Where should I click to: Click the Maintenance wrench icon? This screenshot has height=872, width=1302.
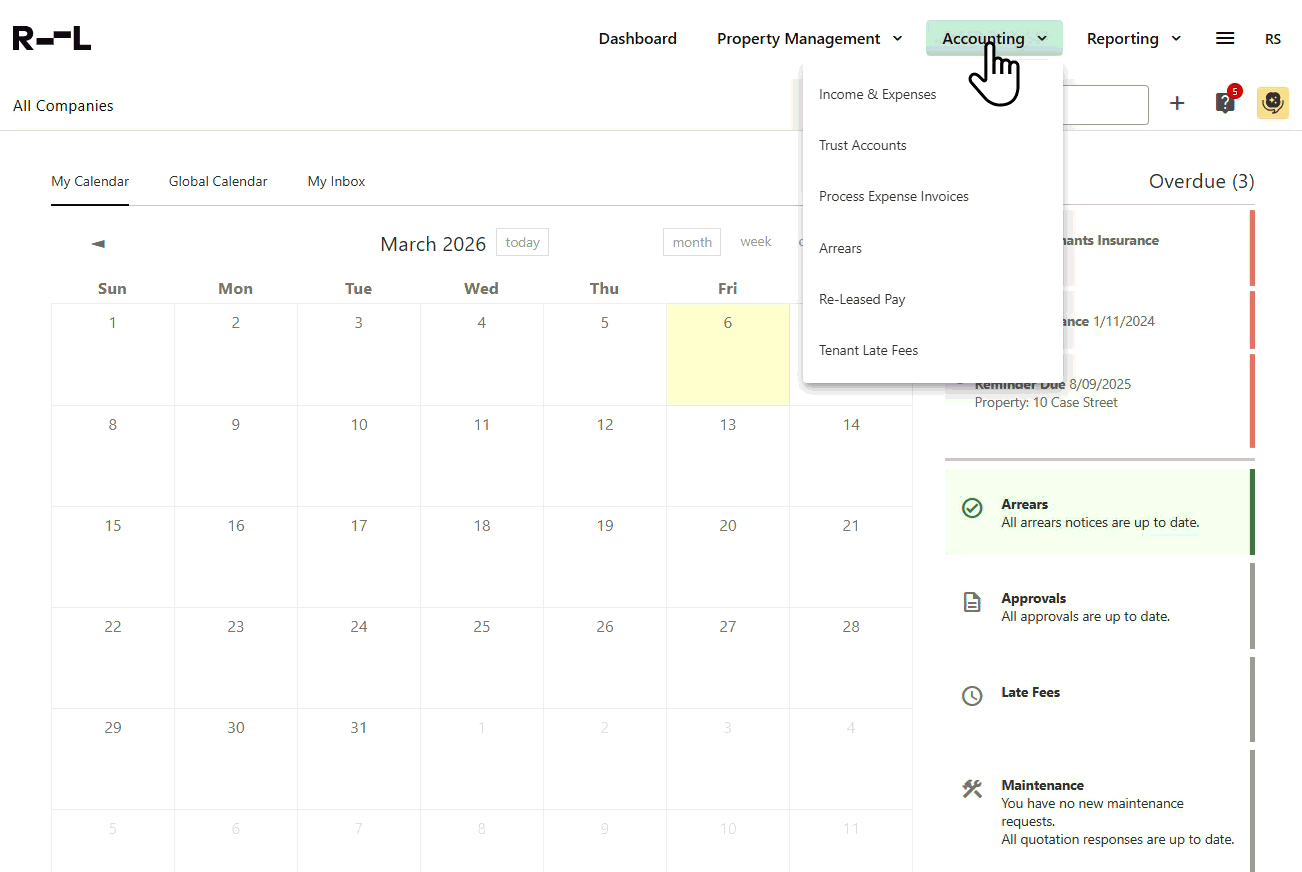point(972,789)
